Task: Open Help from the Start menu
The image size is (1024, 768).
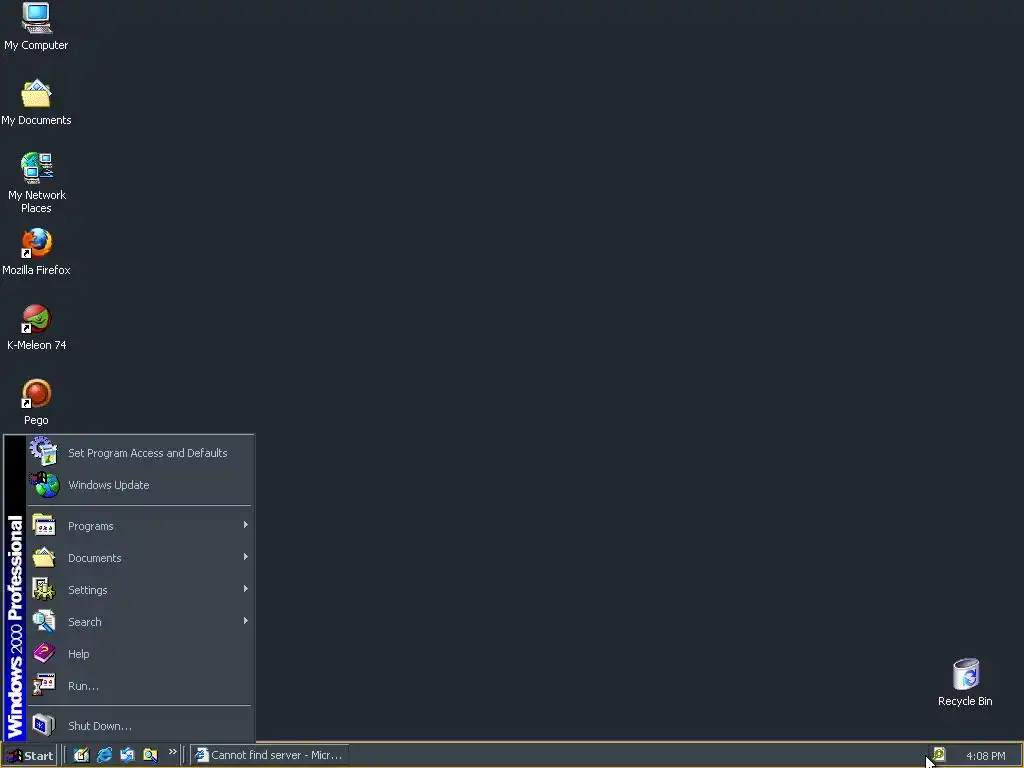Action: pyautogui.click(x=139, y=654)
